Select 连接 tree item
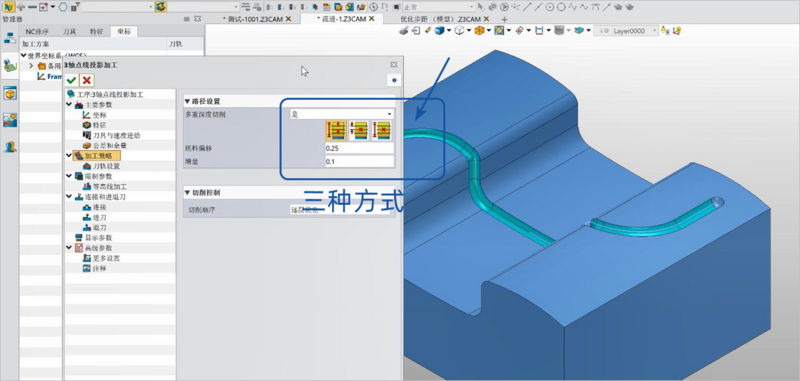800x381 pixels. click(x=99, y=207)
